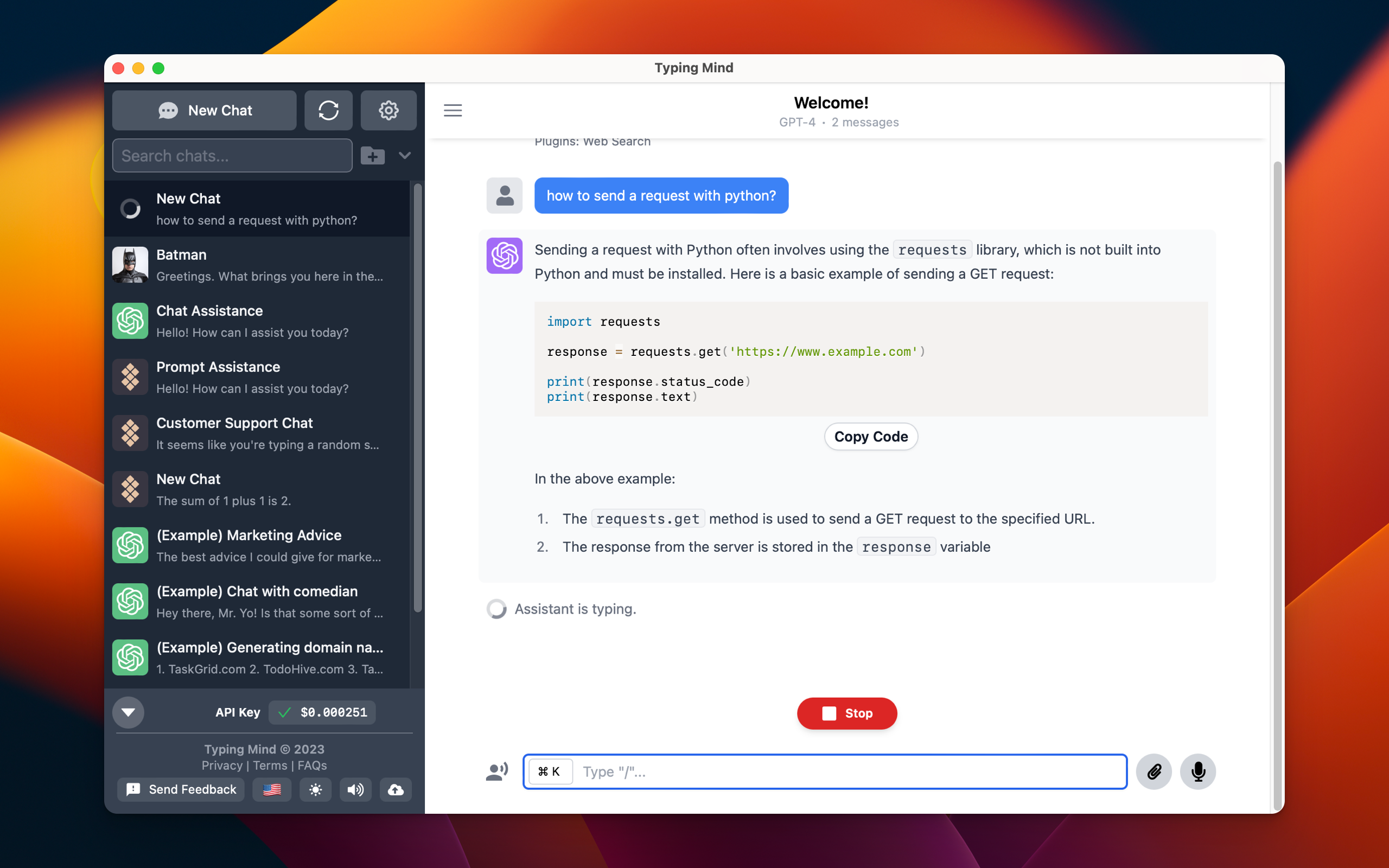Enable read-aloud with the speaker avatar icon

(x=496, y=771)
